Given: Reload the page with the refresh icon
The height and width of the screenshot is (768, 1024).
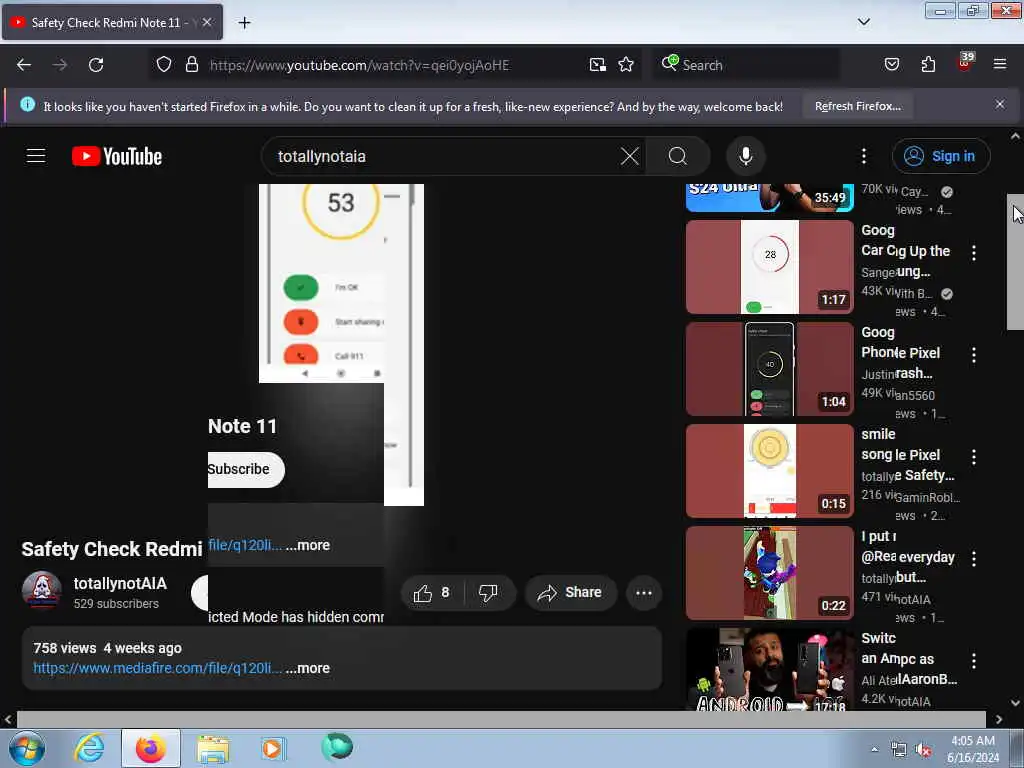Looking at the screenshot, I should pos(96,65).
